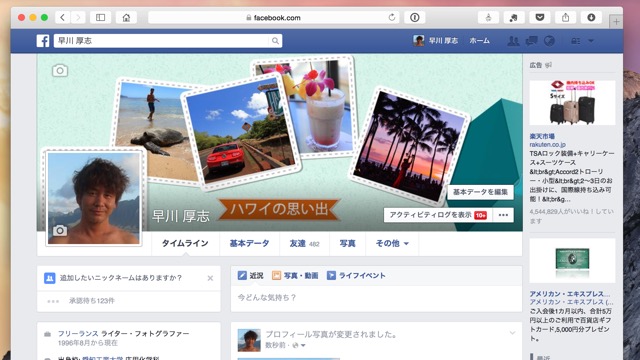Screen dimensions: 640x360
Task: Open the notifications globe icon
Action: click(x=549, y=41)
